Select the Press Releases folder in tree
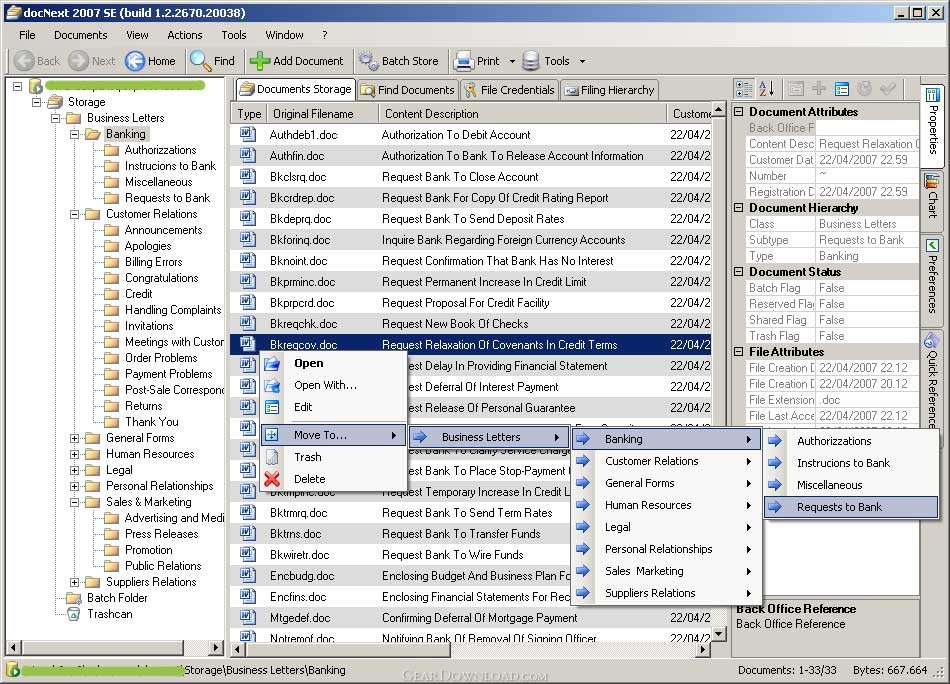This screenshot has width=950, height=684. pos(161,534)
